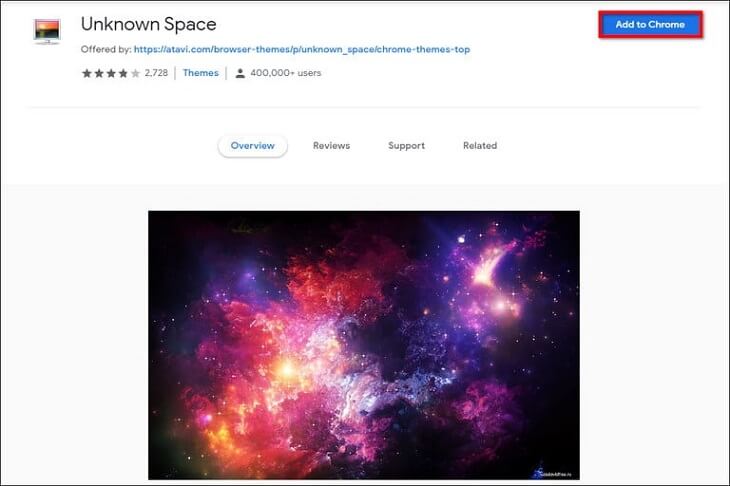Screen dimensions: 730x486
Task: Click the first star in the rating
Action: (x=86, y=73)
